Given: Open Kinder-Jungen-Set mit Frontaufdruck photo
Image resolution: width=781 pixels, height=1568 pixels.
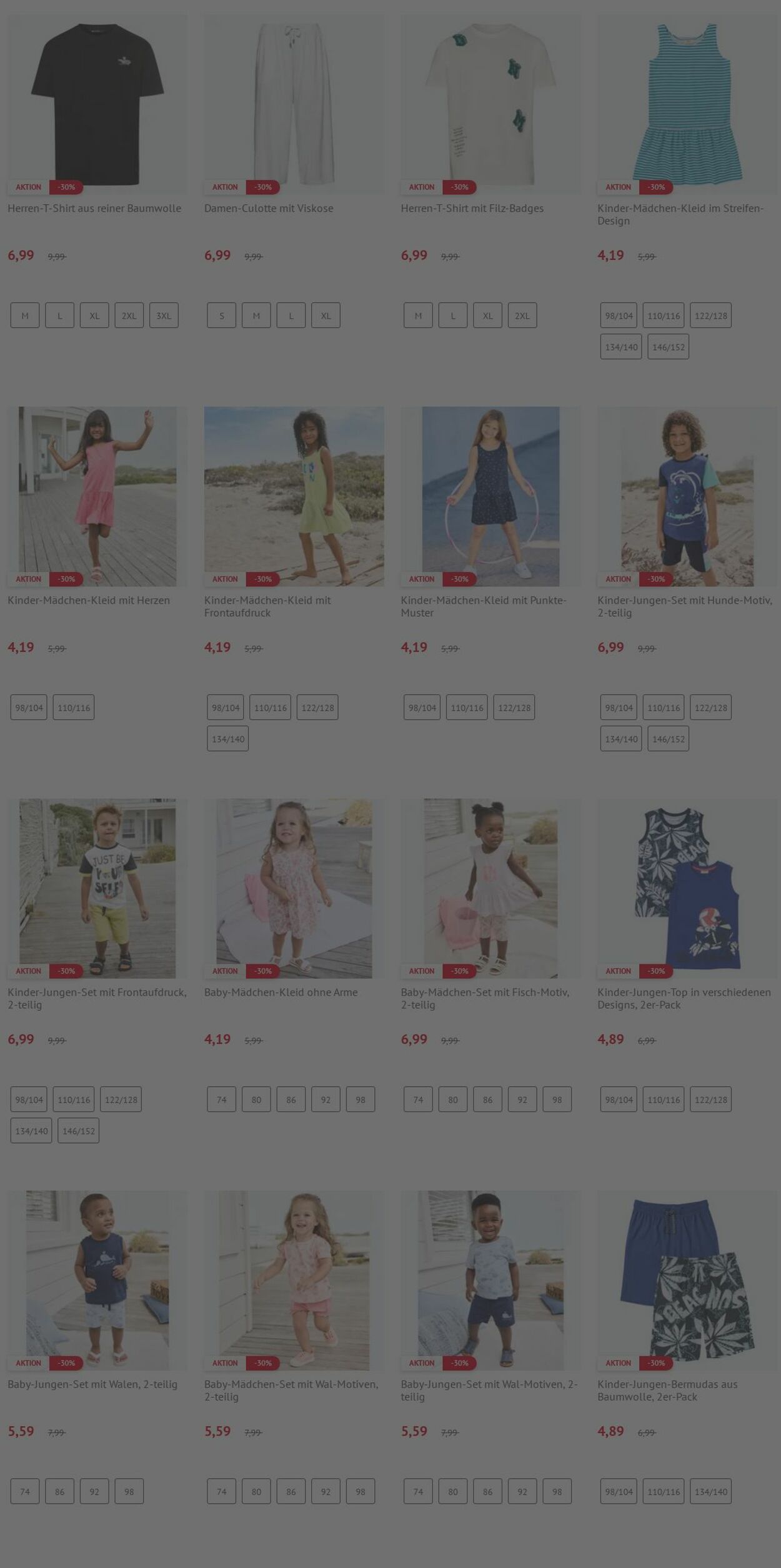Looking at the screenshot, I should pos(97,888).
